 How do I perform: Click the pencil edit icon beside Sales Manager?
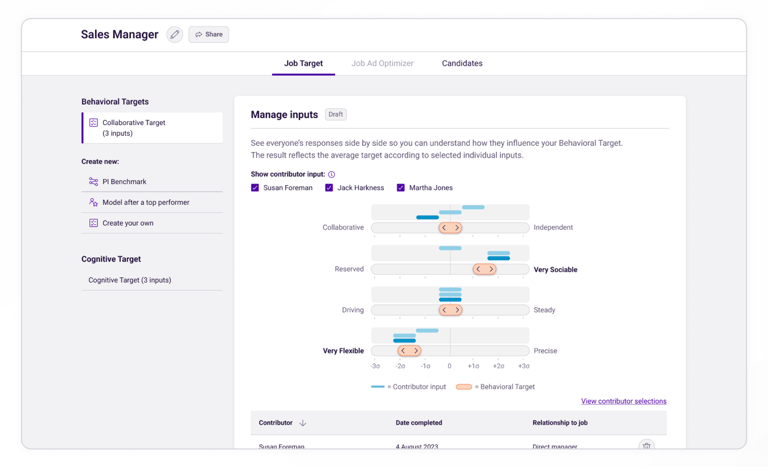pos(175,35)
